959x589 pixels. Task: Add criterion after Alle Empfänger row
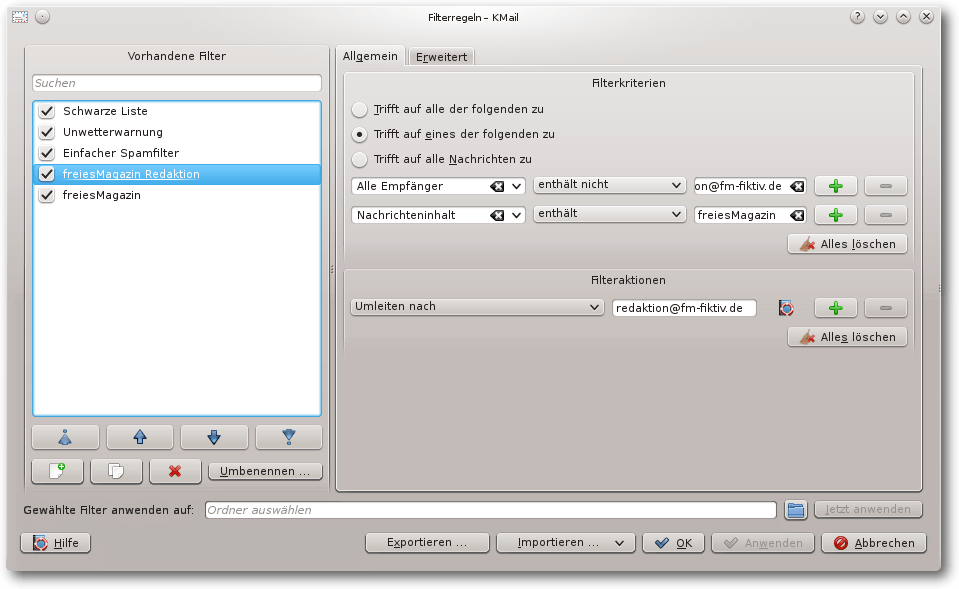click(x=835, y=186)
